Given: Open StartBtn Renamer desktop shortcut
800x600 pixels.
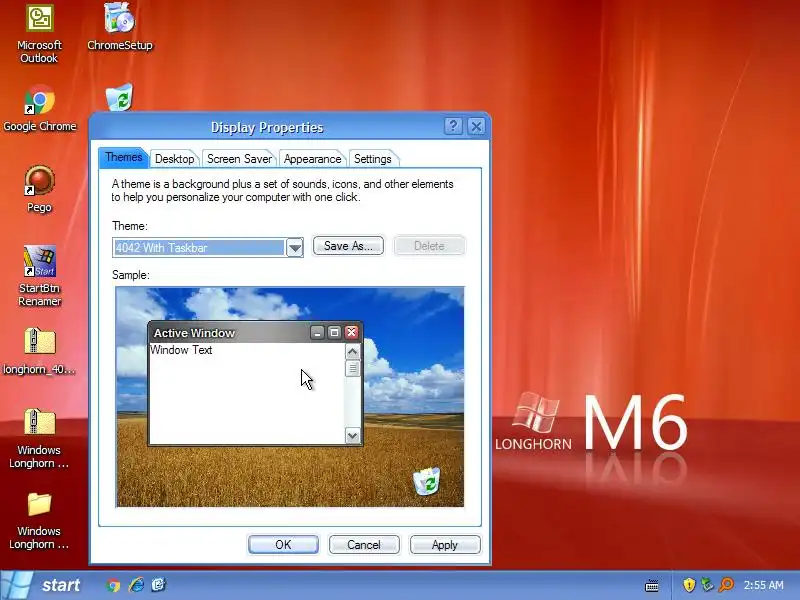Looking at the screenshot, I should tap(39, 276).
